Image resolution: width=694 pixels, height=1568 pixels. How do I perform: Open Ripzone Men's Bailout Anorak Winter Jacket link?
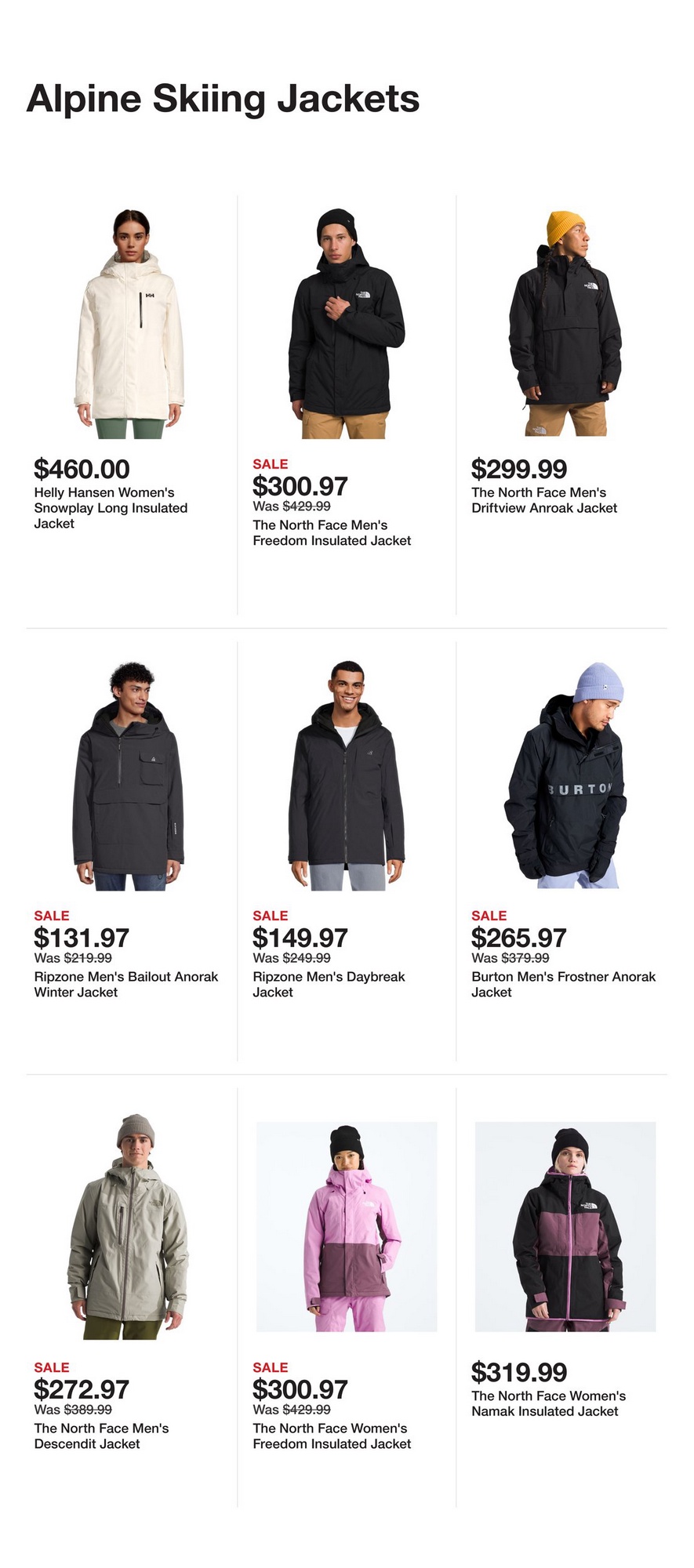click(x=126, y=985)
